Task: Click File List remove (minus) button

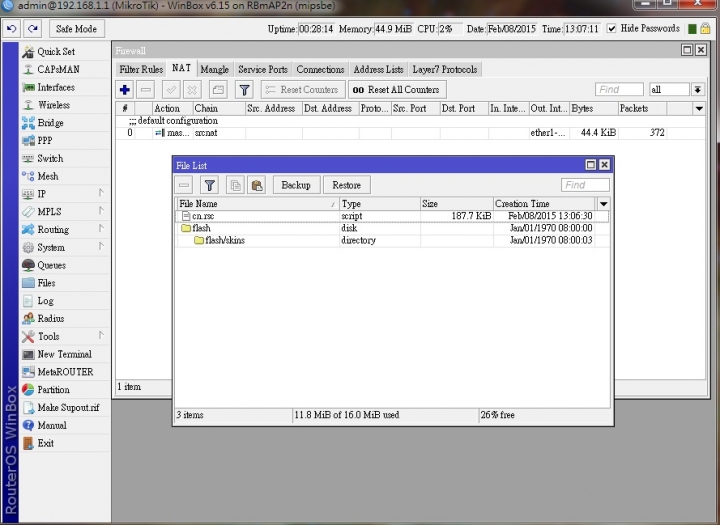Action: pos(184,185)
